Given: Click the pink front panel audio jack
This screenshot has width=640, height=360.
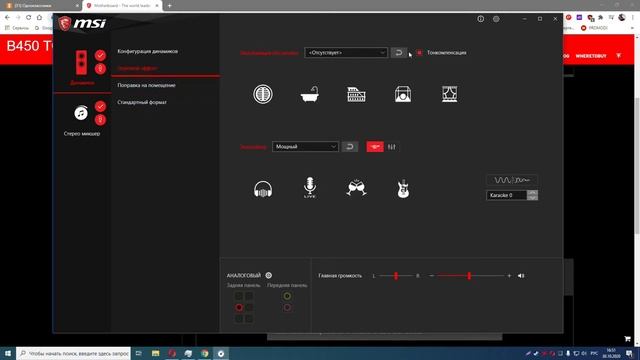Looking at the screenshot, I should pyautogui.click(x=287, y=307).
